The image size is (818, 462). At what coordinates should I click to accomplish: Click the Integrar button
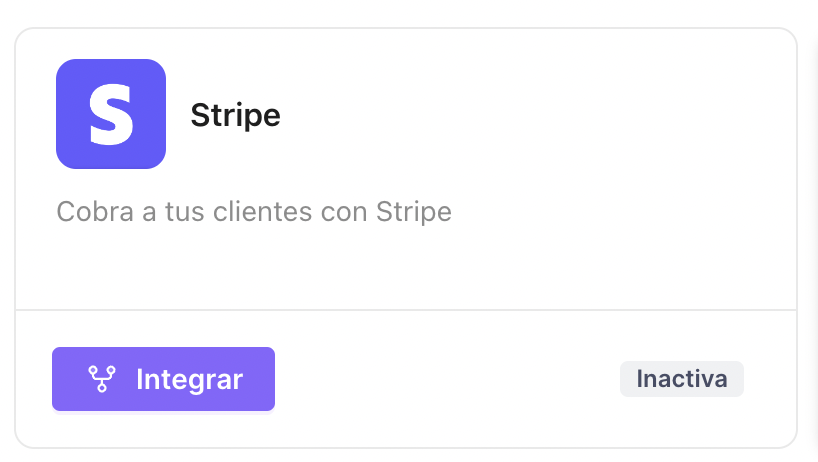[x=163, y=379]
